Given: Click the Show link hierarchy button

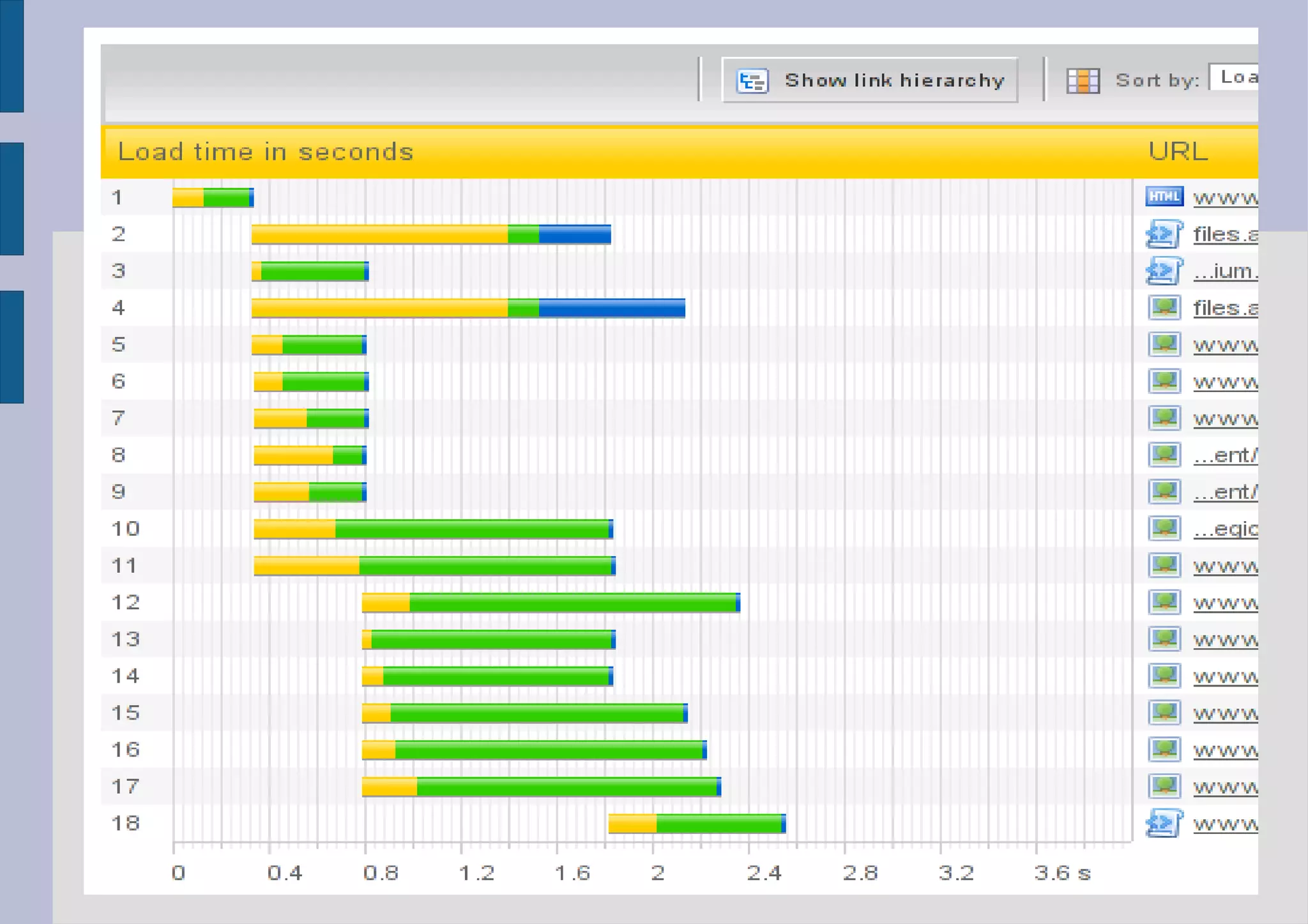Looking at the screenshot, I should click(869, 80).
